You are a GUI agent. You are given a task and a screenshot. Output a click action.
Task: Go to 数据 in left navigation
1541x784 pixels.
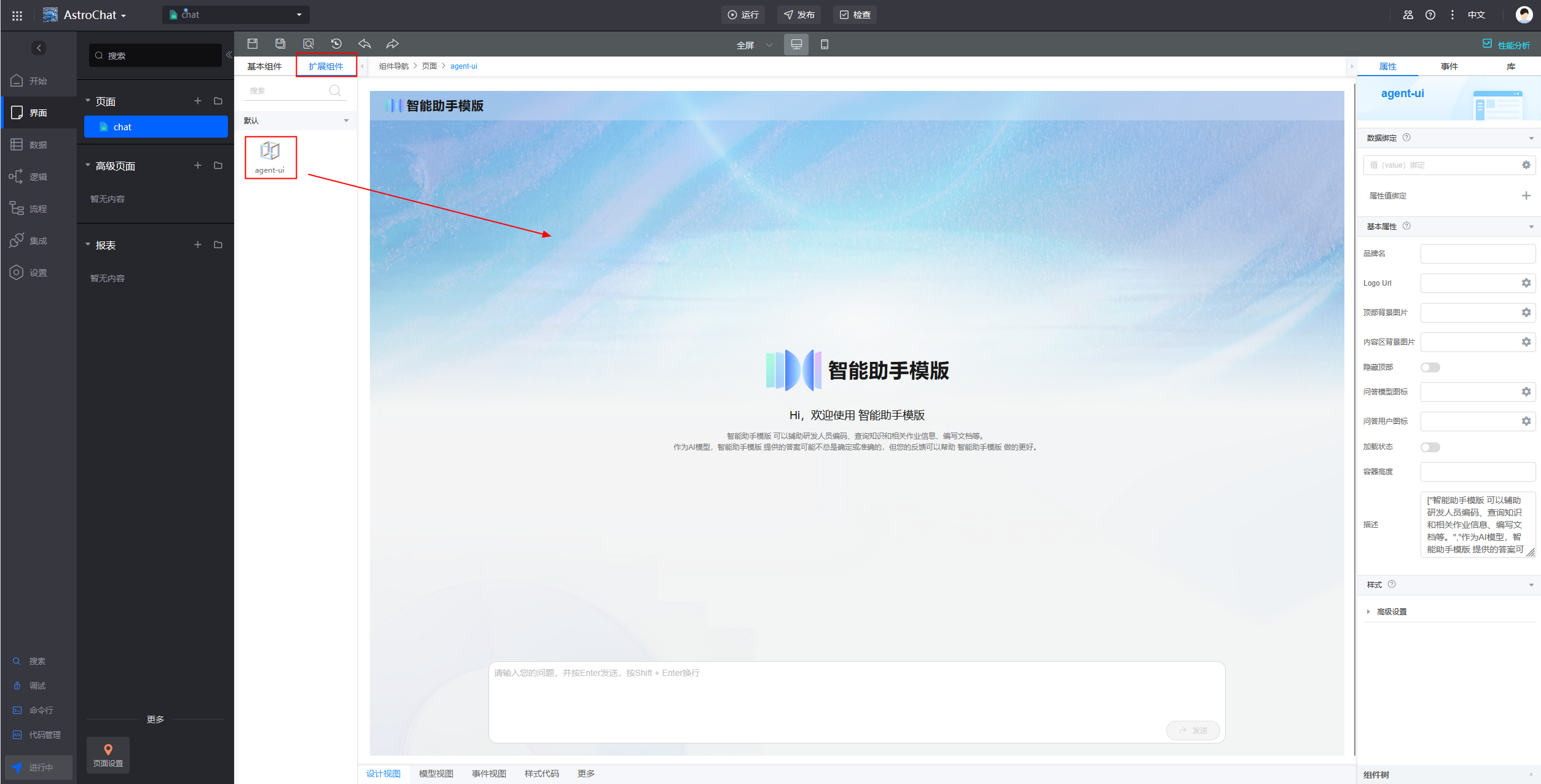coord(38,144)
